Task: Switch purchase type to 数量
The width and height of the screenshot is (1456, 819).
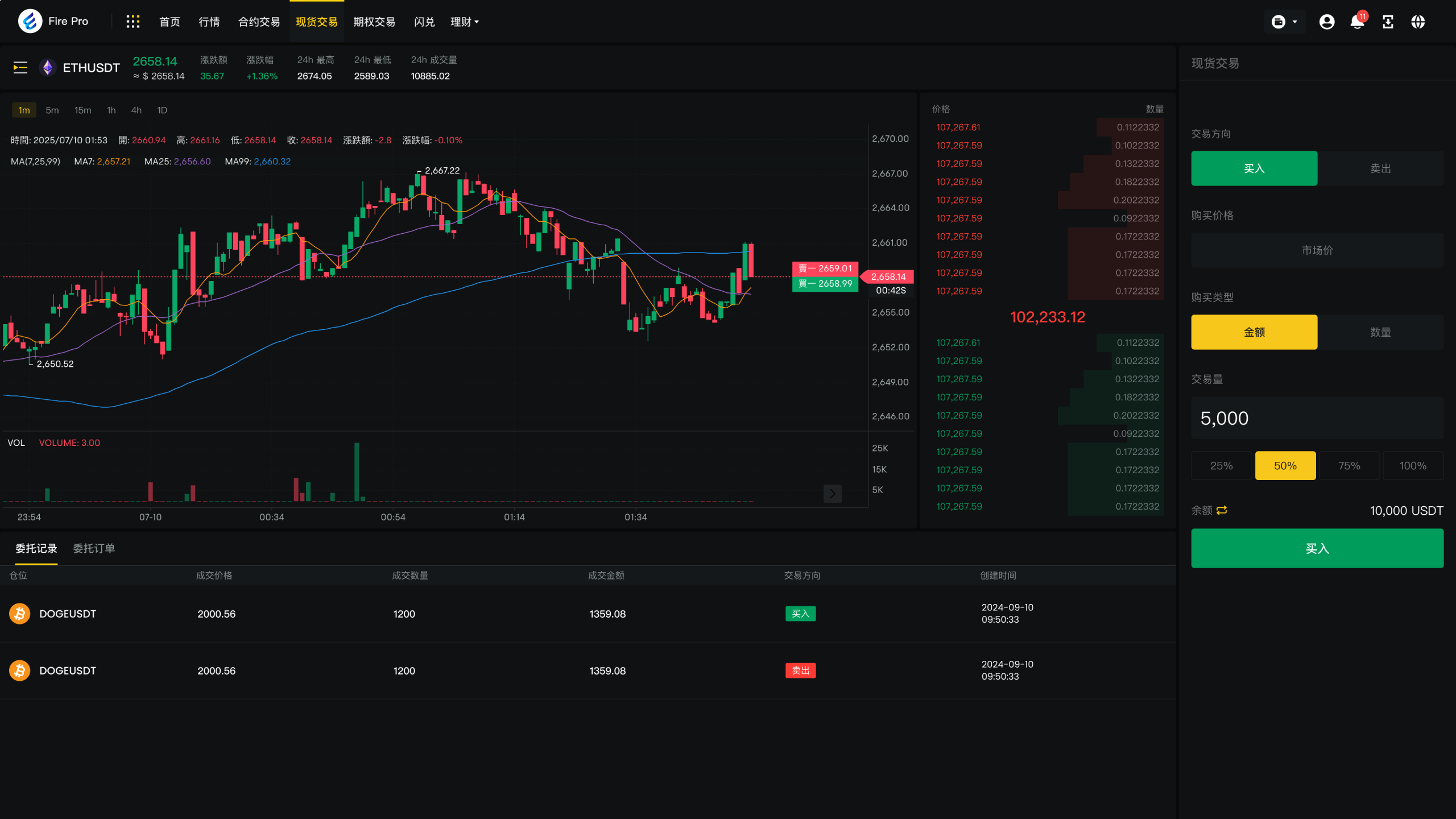Action: (1380, 332)
